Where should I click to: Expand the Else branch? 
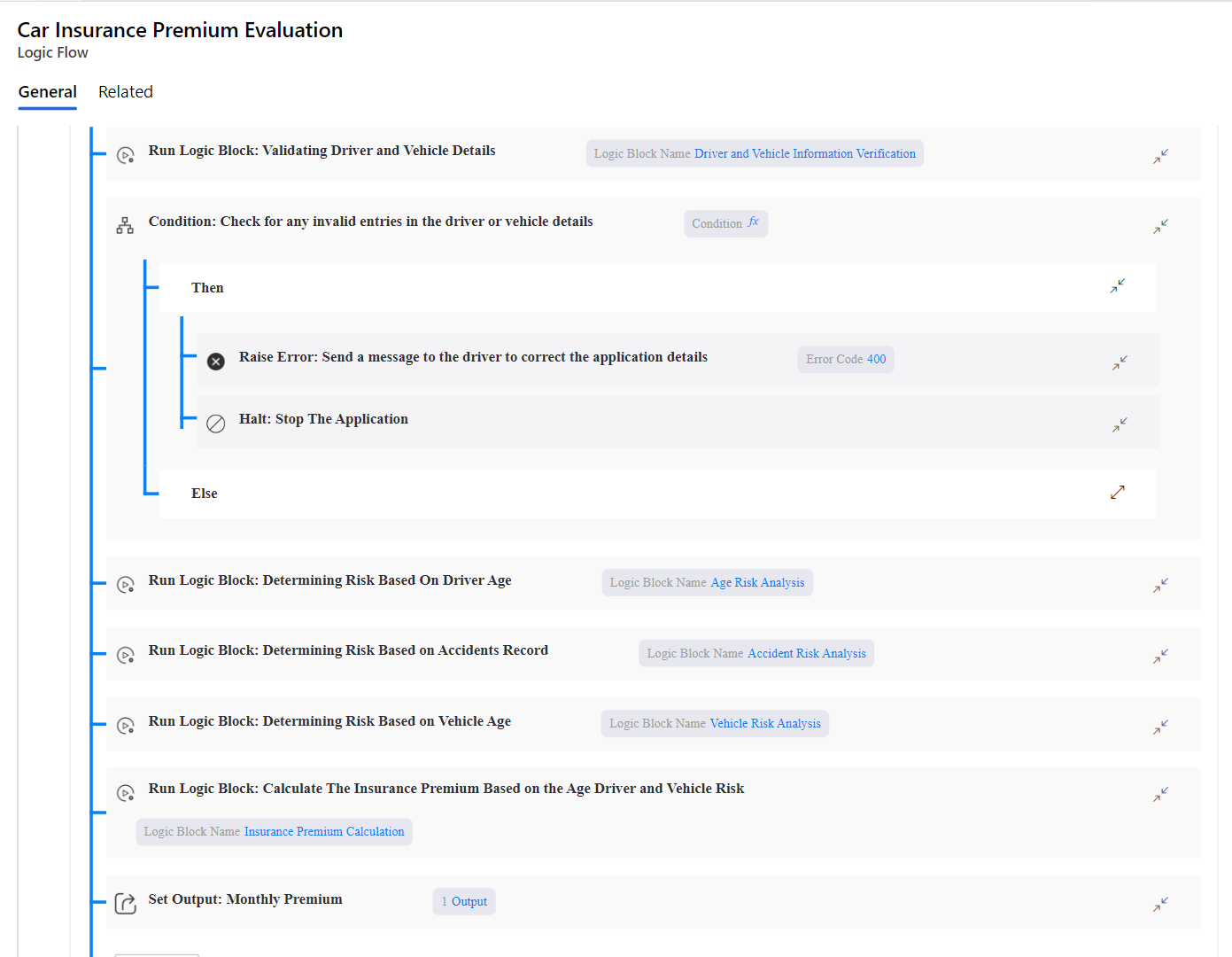point(1118,492)
